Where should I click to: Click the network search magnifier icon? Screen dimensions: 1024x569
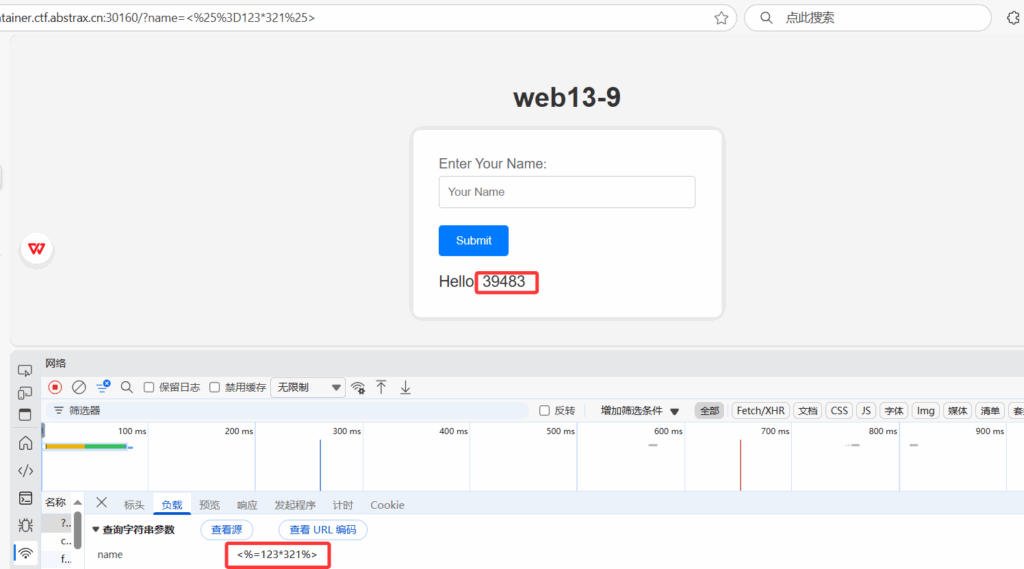click(x=127, y=387)
